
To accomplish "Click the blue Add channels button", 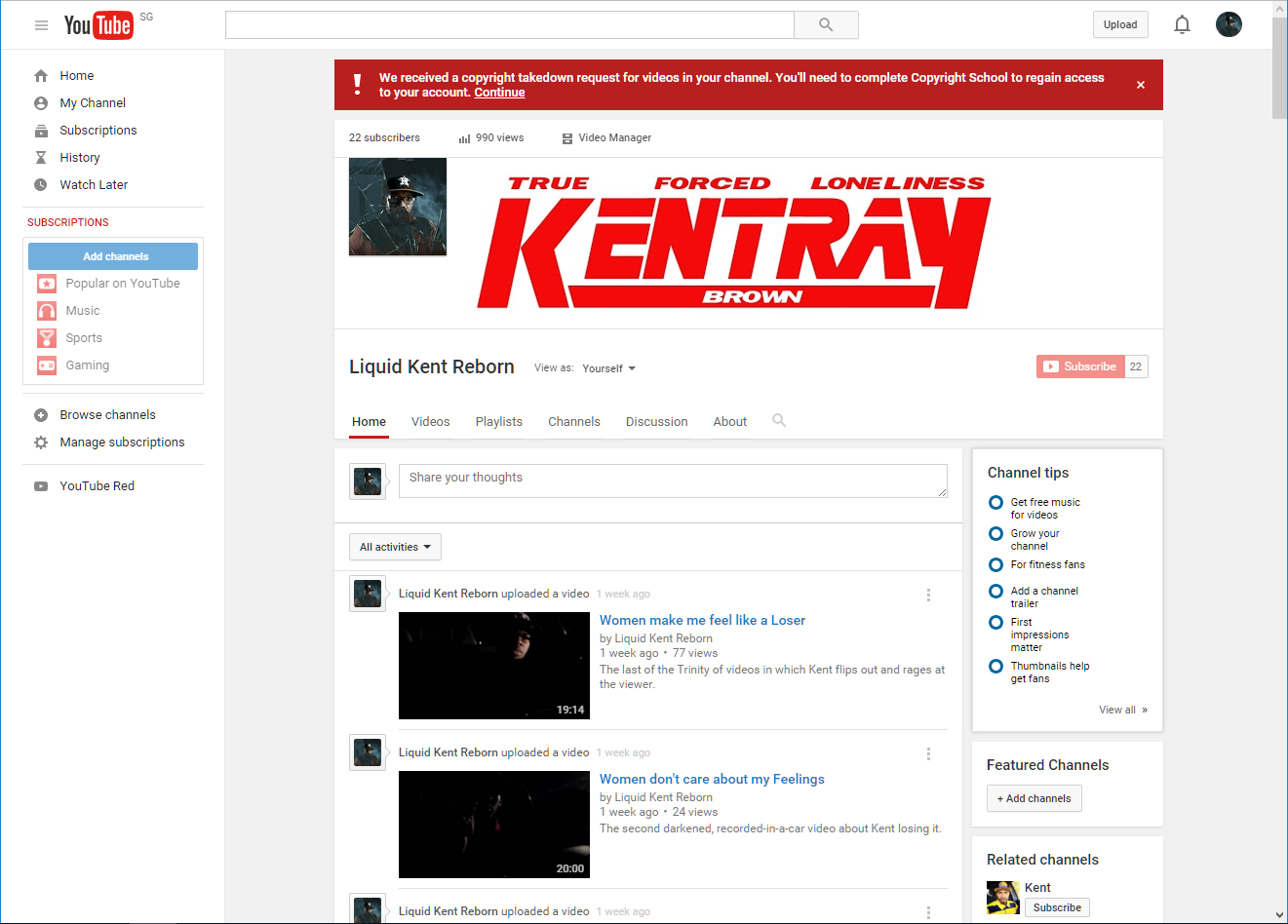I will click(x=113, y=256).
